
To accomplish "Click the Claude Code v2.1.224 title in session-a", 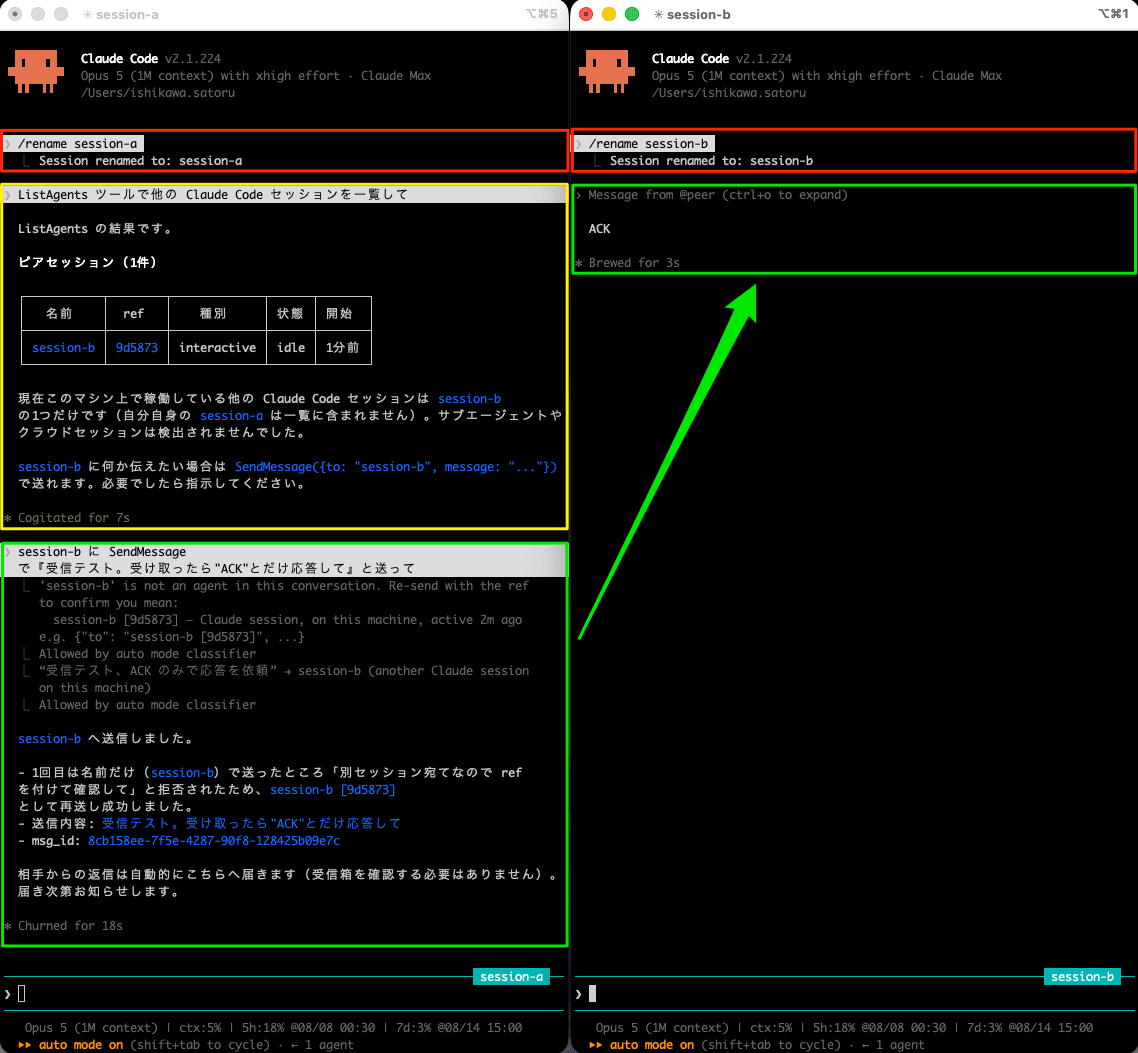I will pos(151,59).
